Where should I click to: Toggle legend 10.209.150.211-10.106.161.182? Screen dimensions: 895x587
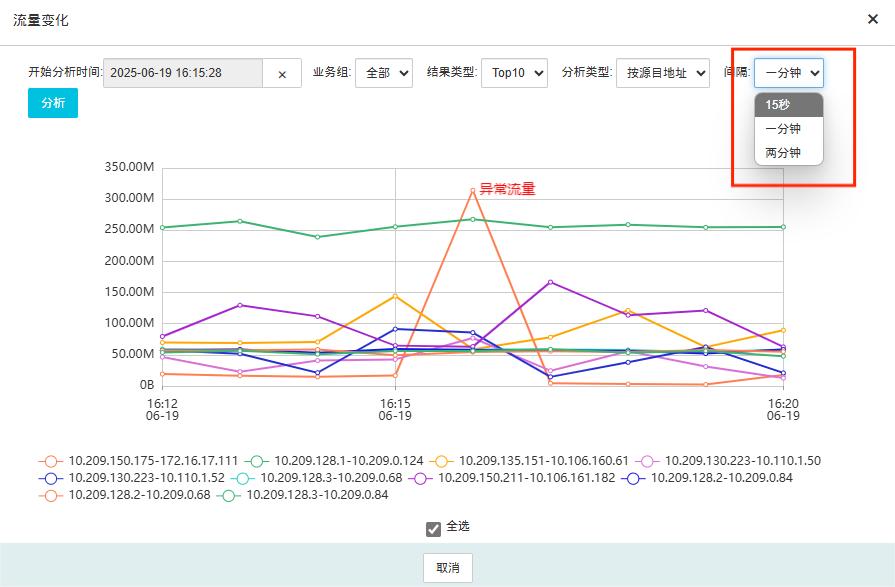click(x=512, y=478)
